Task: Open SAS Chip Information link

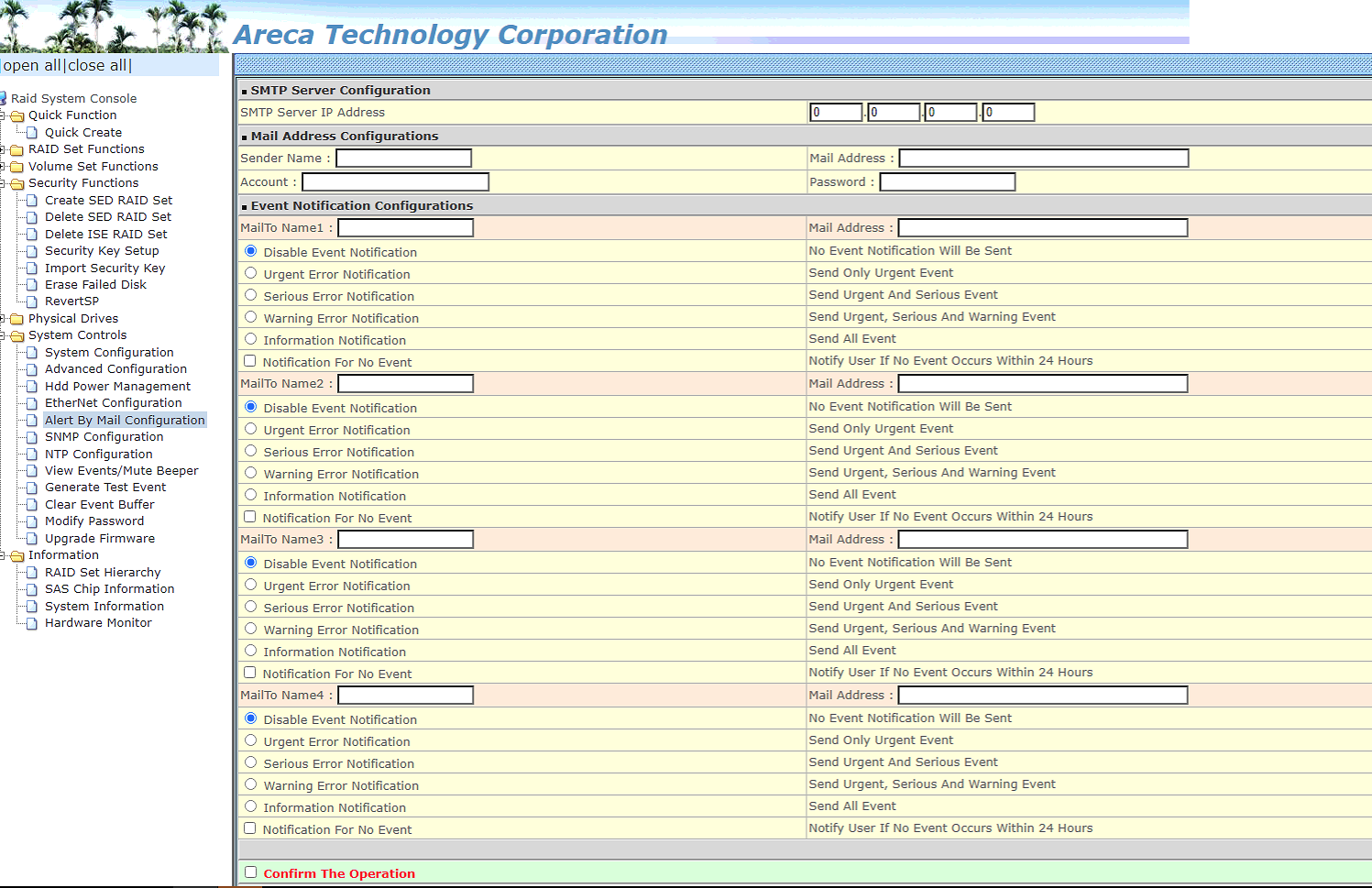Action: (x=109, y=589)
